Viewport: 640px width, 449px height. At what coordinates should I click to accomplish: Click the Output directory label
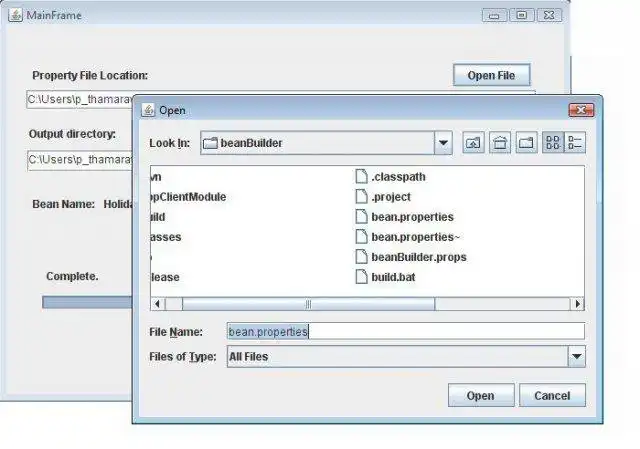[72, 134]
